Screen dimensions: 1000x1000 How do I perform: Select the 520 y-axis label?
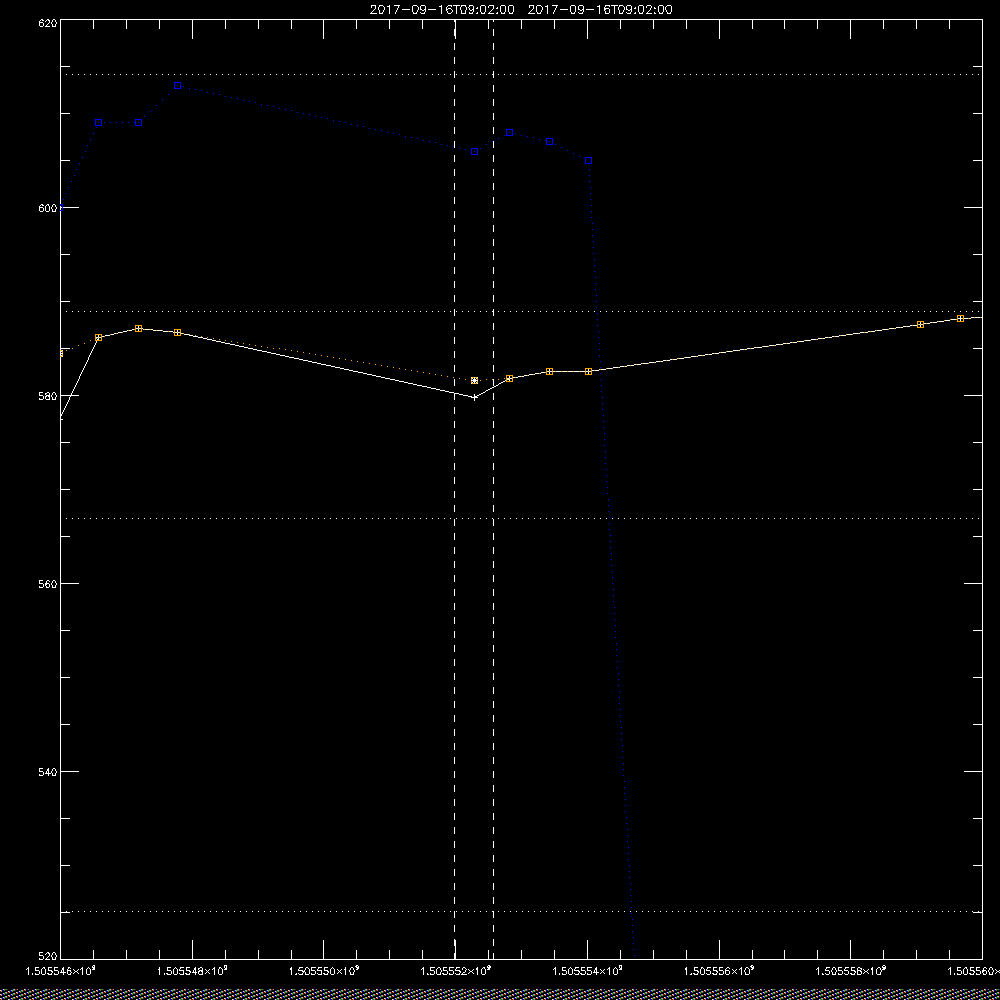[x=48, y=957]
